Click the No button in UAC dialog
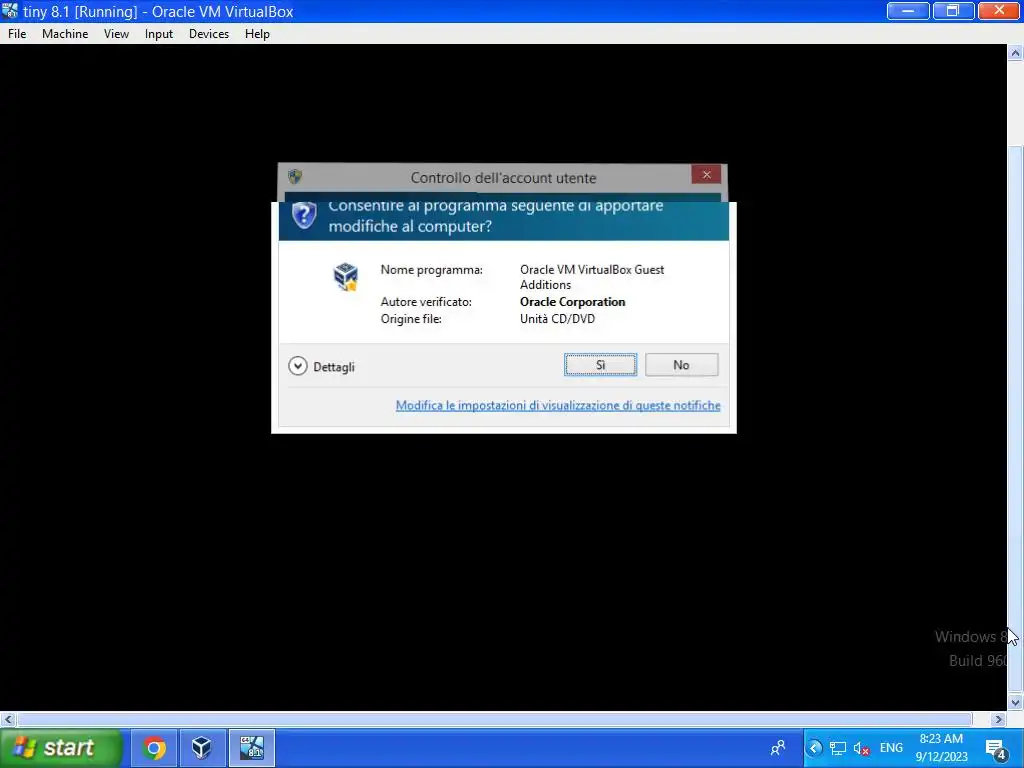Viewport: 1024px width, 768px height. (681, 365)
